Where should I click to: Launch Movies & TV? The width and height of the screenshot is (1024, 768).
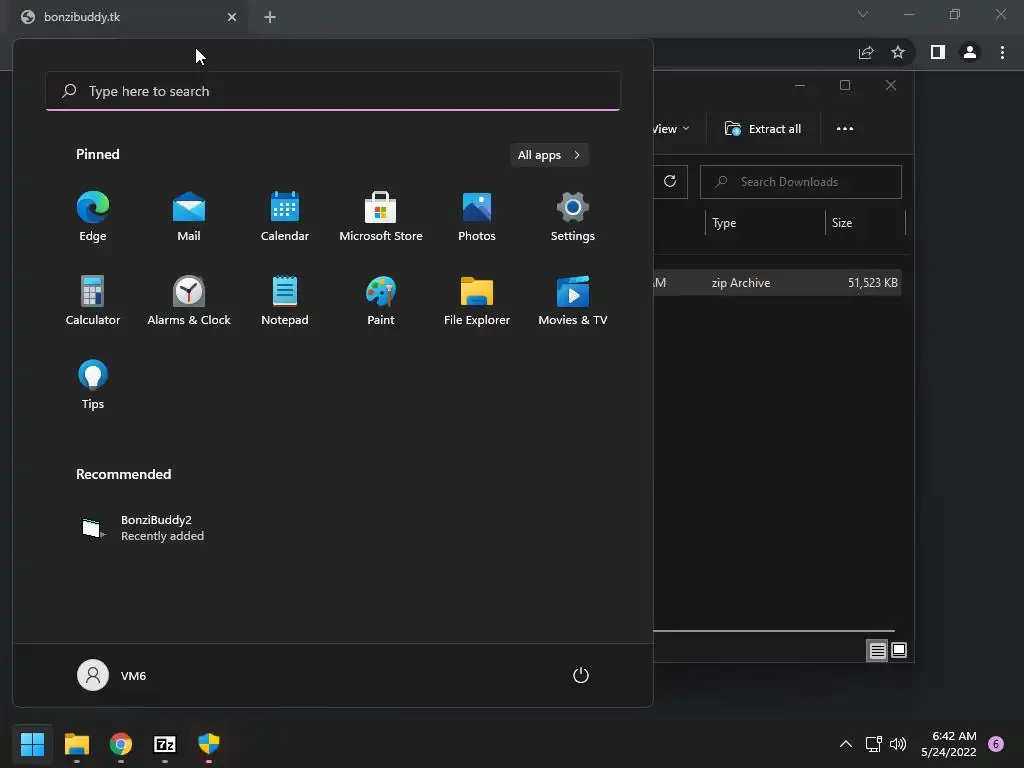point(573,300)
